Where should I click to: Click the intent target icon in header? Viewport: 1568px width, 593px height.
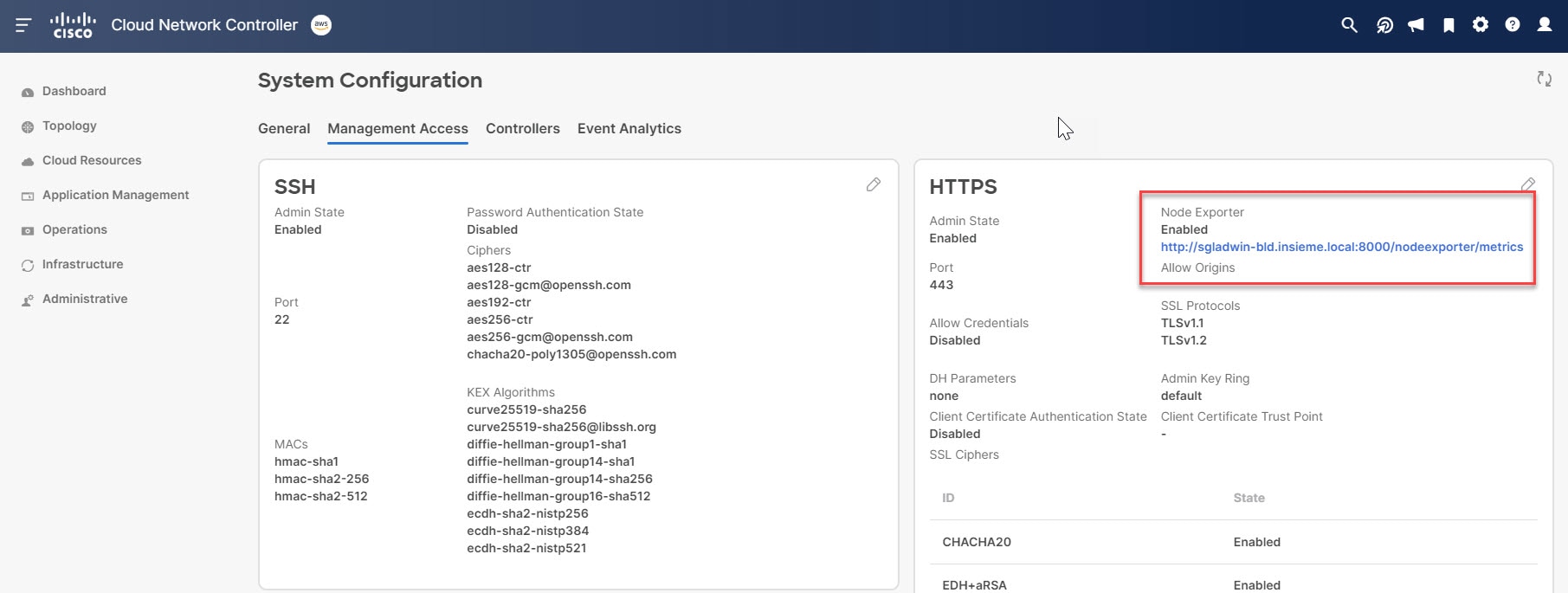pos(1384,25)
